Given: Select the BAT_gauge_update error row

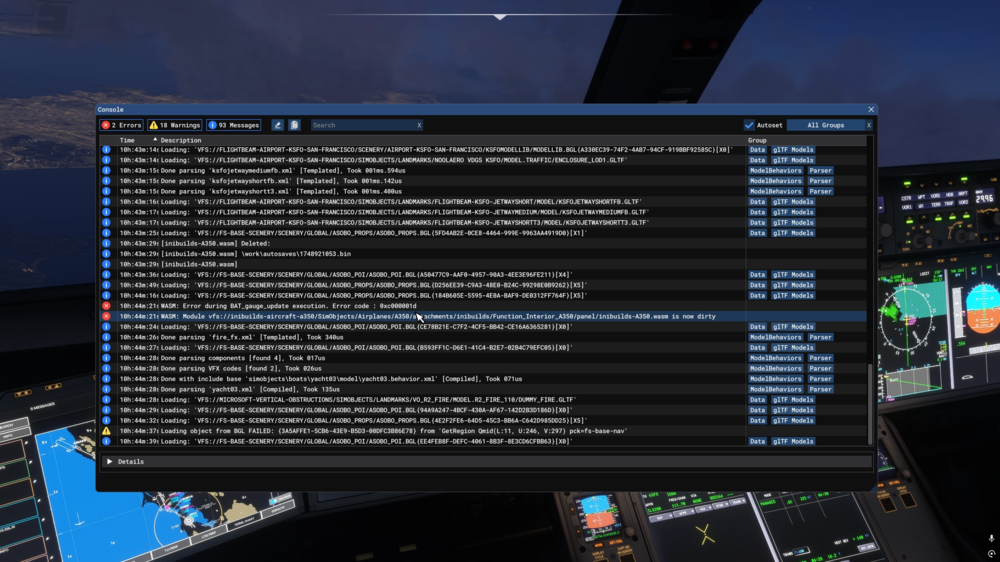Looking at the screenshot, I should [483, 306].
